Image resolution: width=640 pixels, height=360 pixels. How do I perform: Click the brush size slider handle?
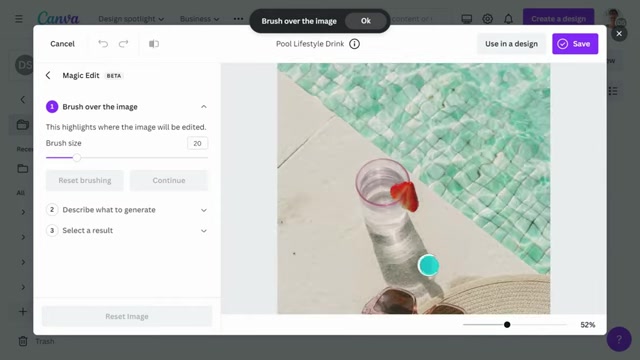(77, 158)
